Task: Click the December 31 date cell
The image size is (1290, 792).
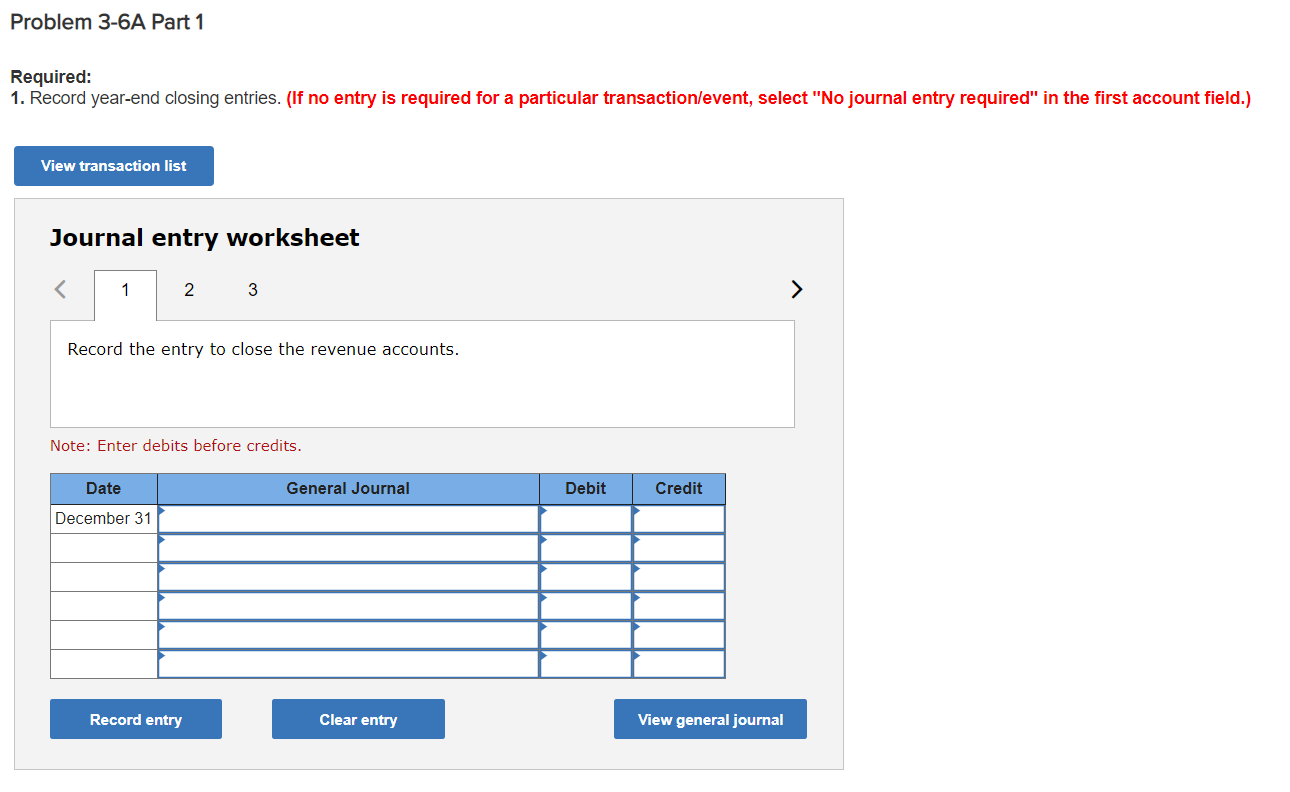Action: (104, 519)
